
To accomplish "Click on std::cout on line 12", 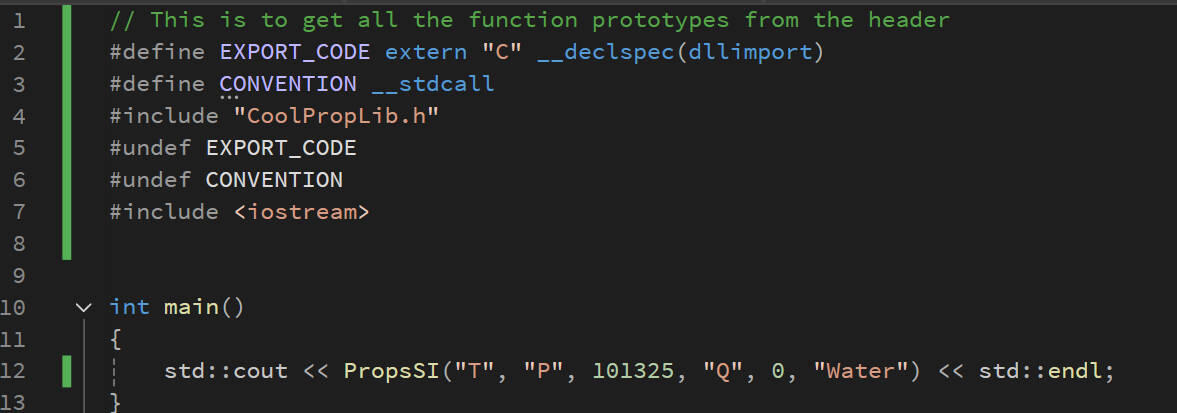I will coord(226,371).
